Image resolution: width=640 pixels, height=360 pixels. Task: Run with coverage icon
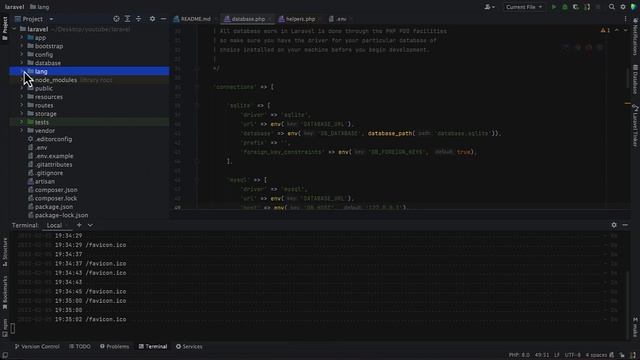576,7
